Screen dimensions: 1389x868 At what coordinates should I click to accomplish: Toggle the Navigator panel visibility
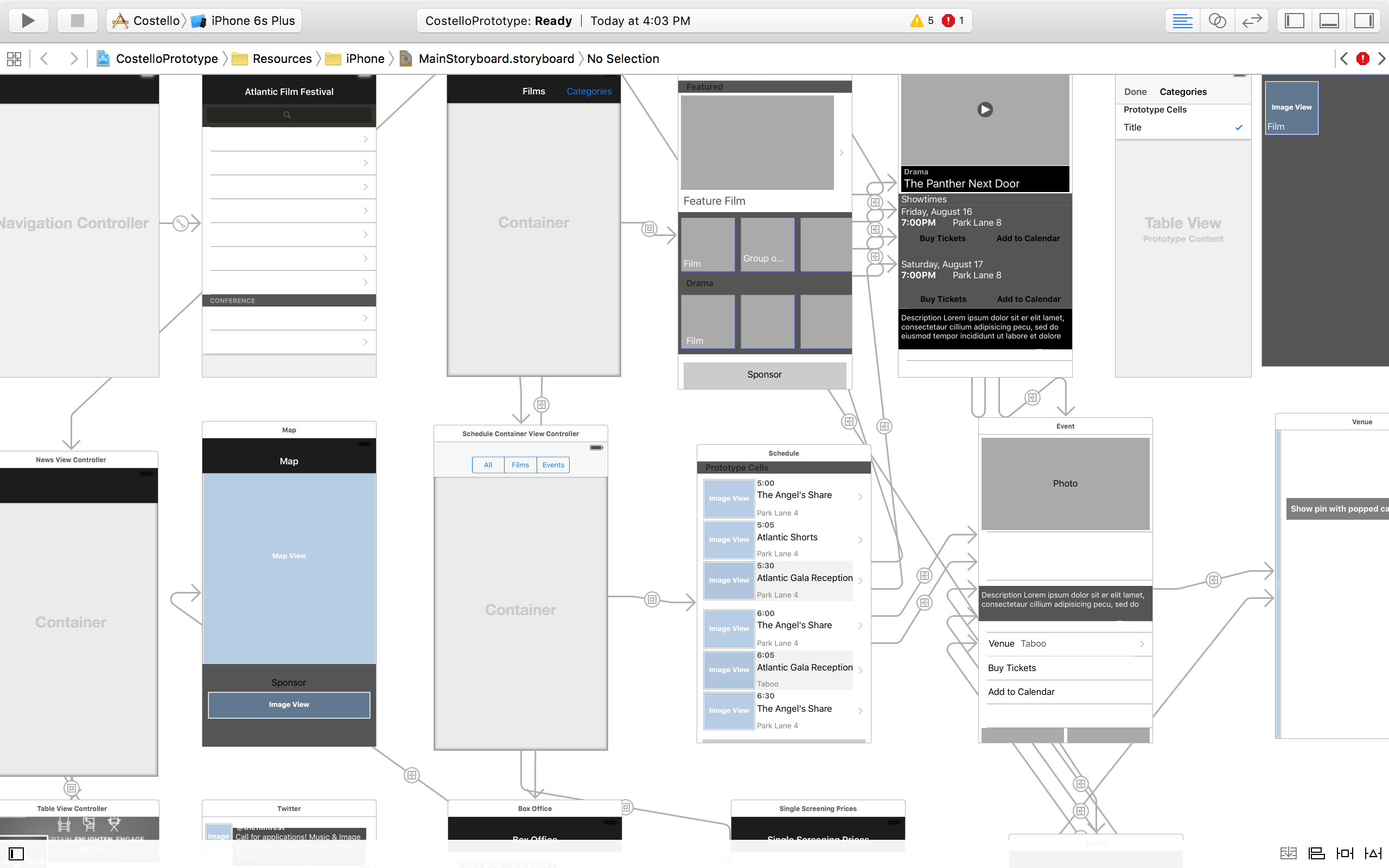tap(1294, 21)
